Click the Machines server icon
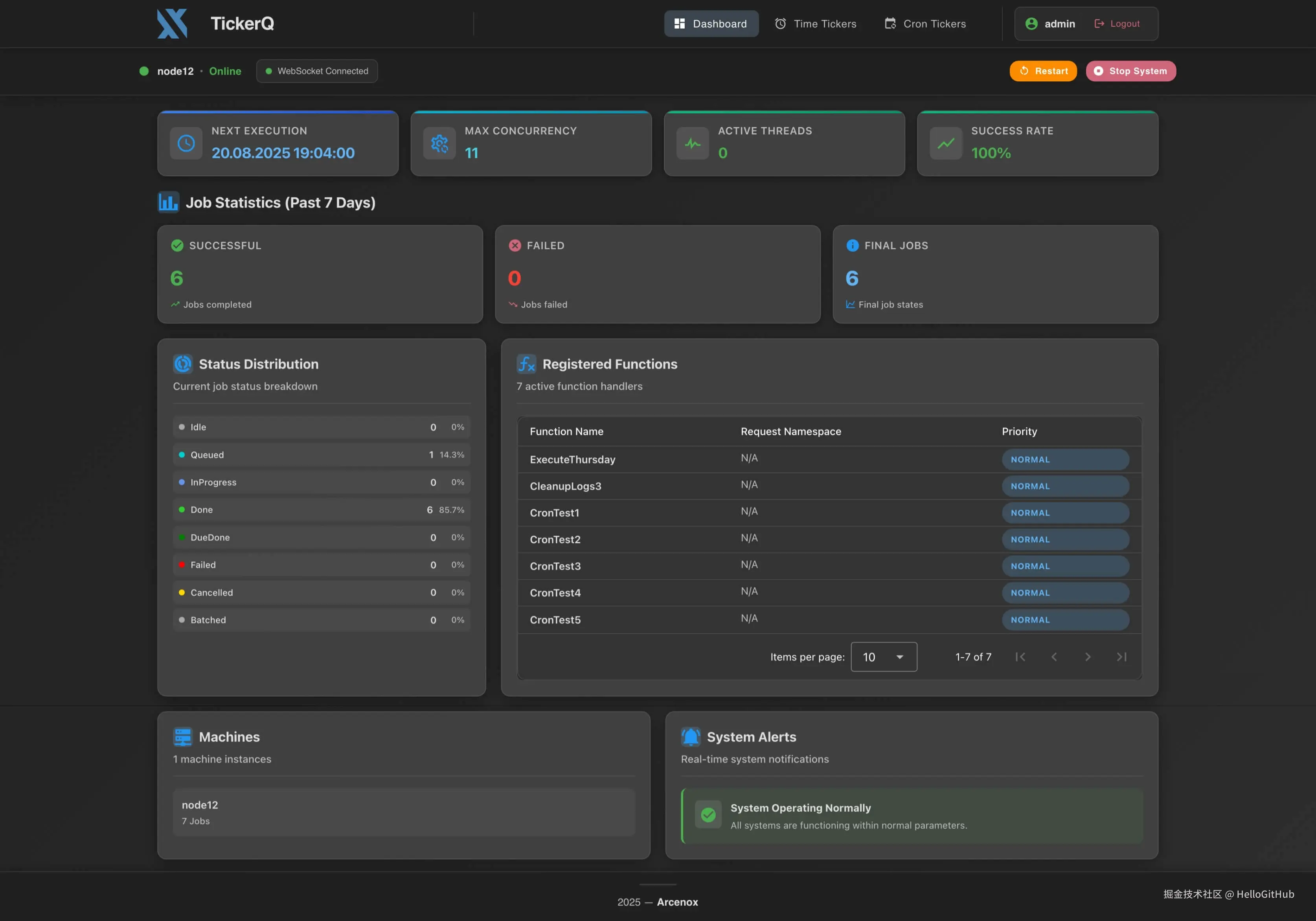1316x921 pixels. click(x=183, y=737)
